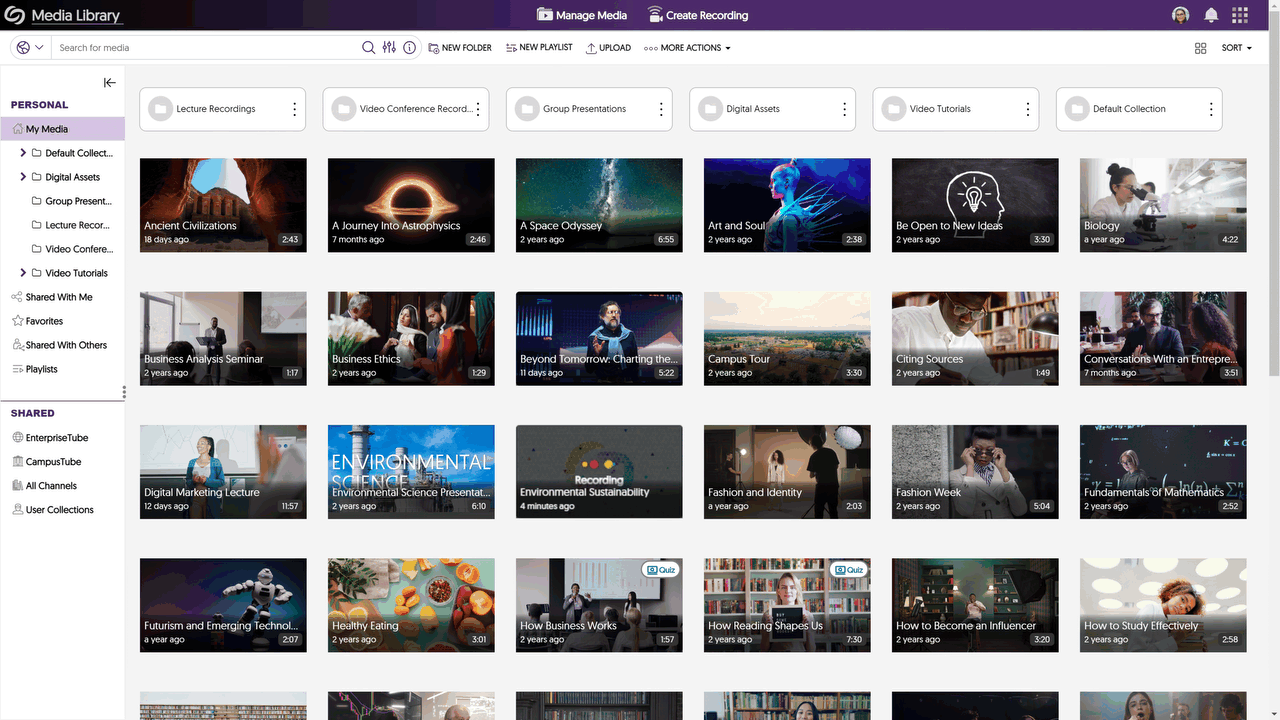1280x720 pixels.
Task: Open the SORT dropdown
Action: pos(1234,47)
